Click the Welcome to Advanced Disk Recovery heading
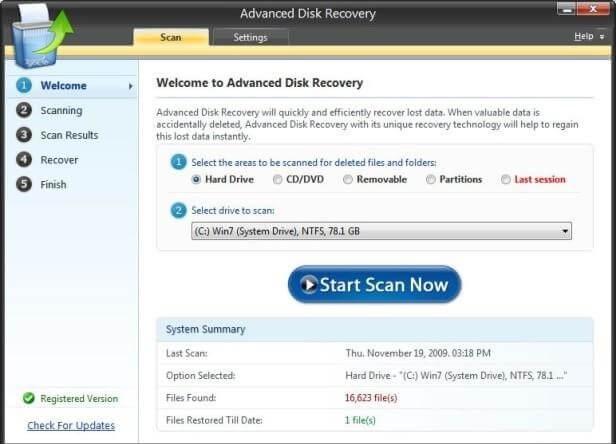Image resolution: width=616 pixels, height=444 pixels. pyautogui.click(x=260, y=83)
